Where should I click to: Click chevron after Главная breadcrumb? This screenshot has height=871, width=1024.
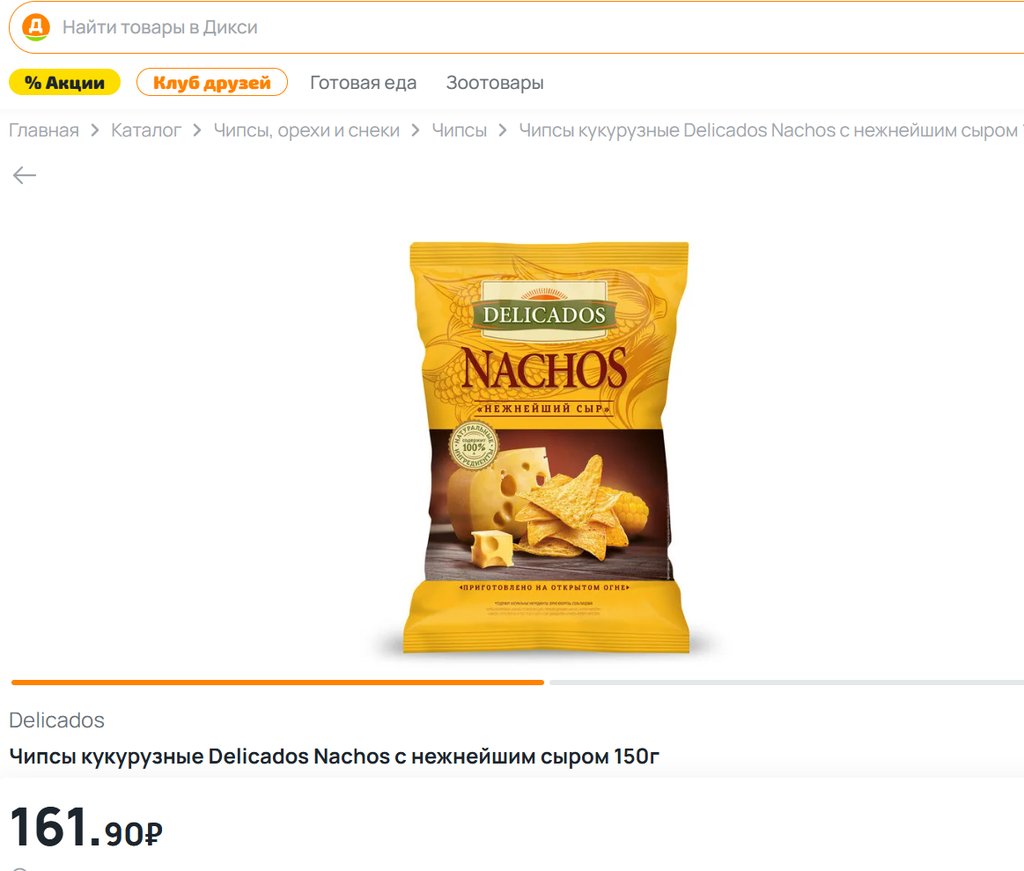click(95, 131)
